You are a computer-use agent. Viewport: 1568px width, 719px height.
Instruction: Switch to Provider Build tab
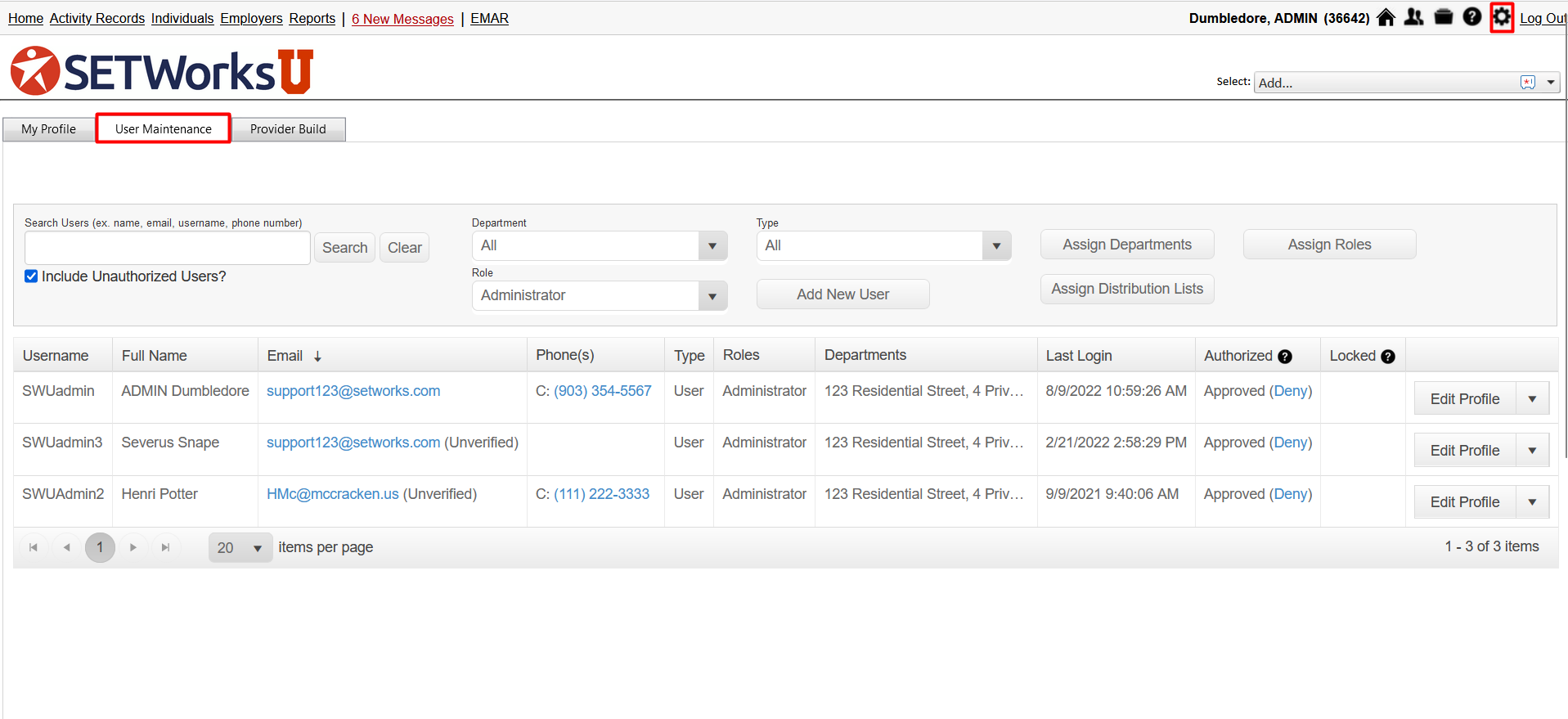288,129
